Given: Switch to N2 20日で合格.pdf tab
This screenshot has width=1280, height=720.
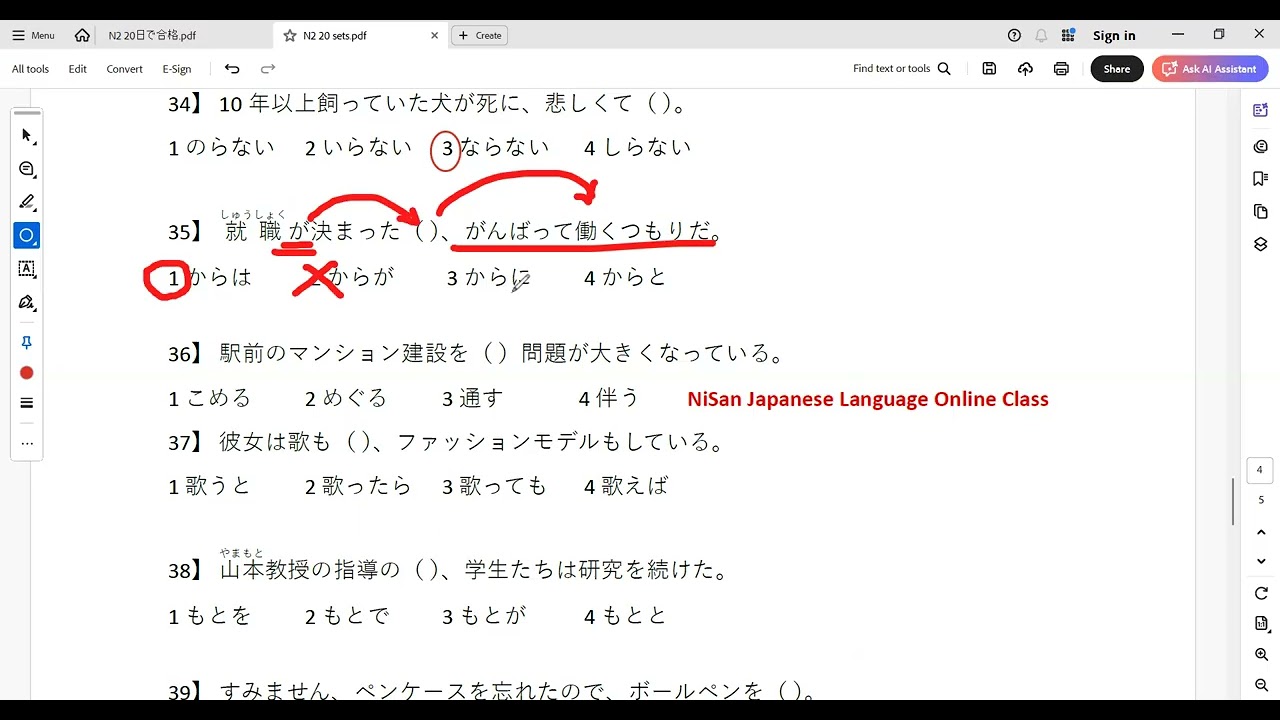Looking at the screenshot, I should (x=152, y=35).
